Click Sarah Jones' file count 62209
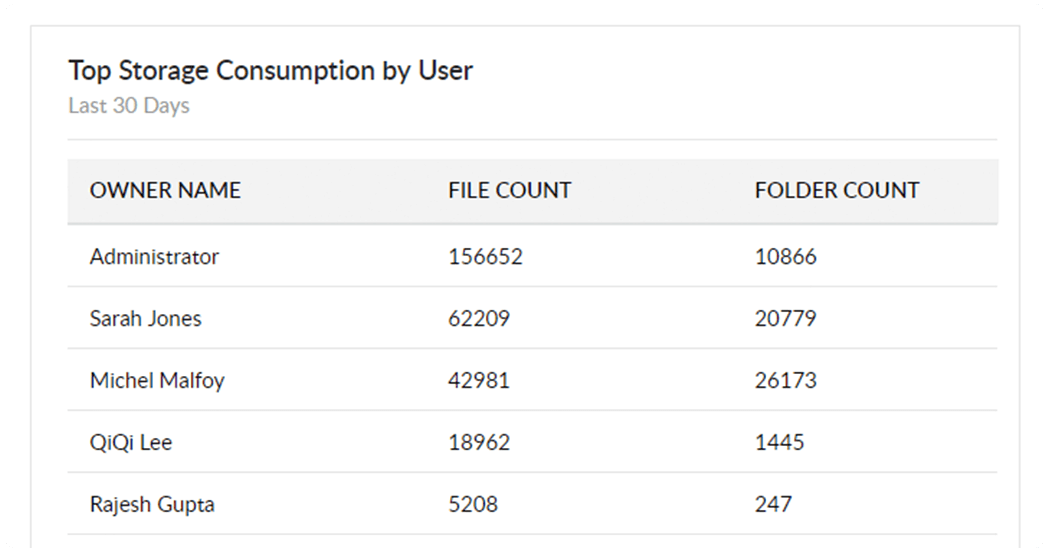This screenshot has height=550, width=1048. pyautogui.click(x=479, y=318)
